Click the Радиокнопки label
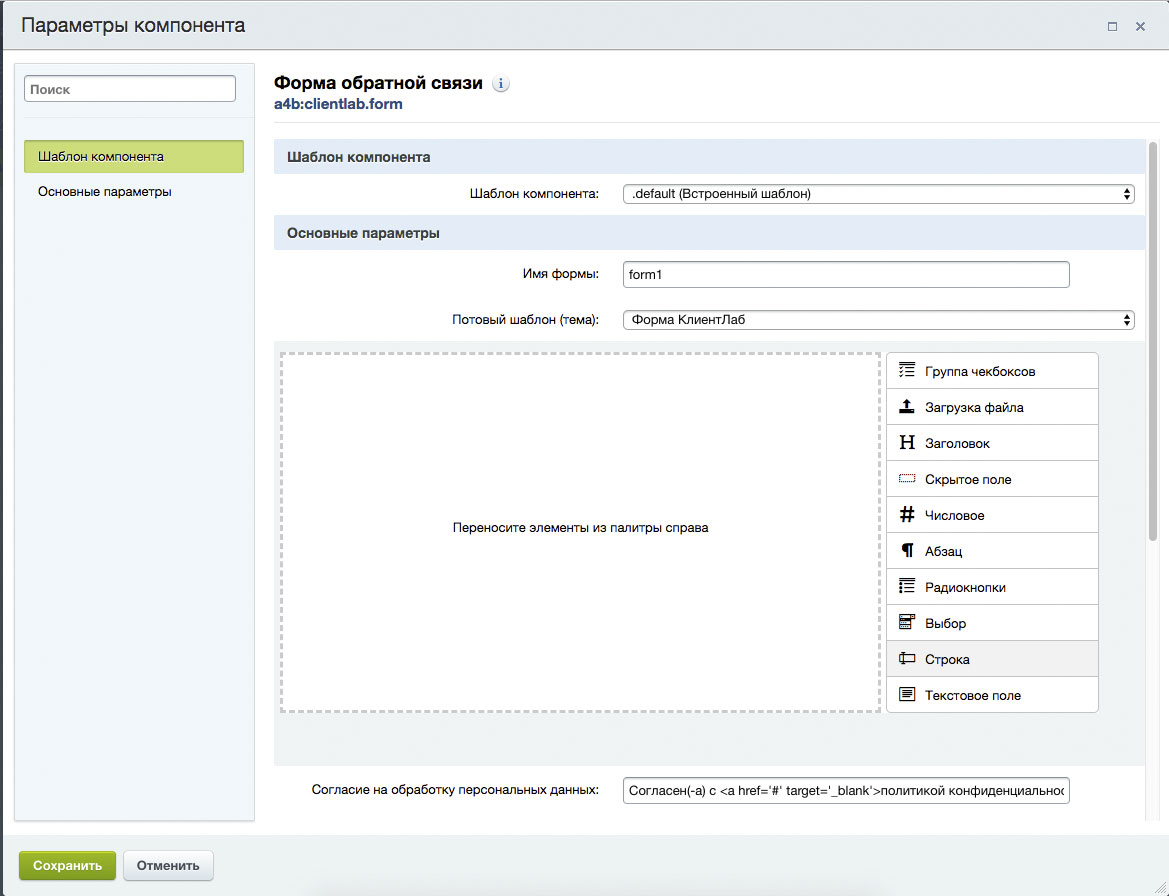Screen dimensions: 1169x896 [x=965, y=587]
